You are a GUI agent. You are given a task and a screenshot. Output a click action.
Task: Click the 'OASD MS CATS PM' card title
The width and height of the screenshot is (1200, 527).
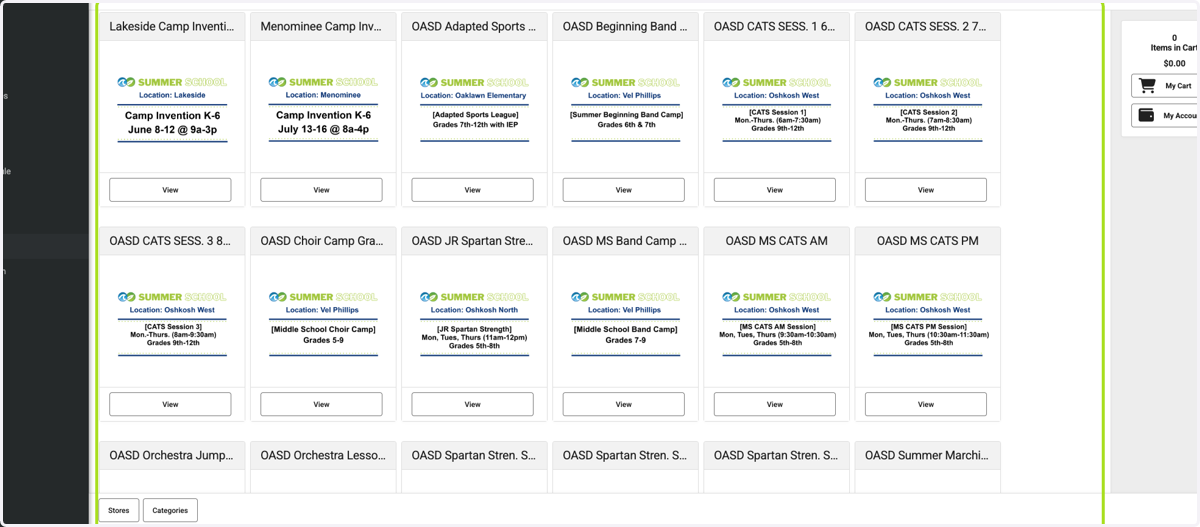pos(927,241)
